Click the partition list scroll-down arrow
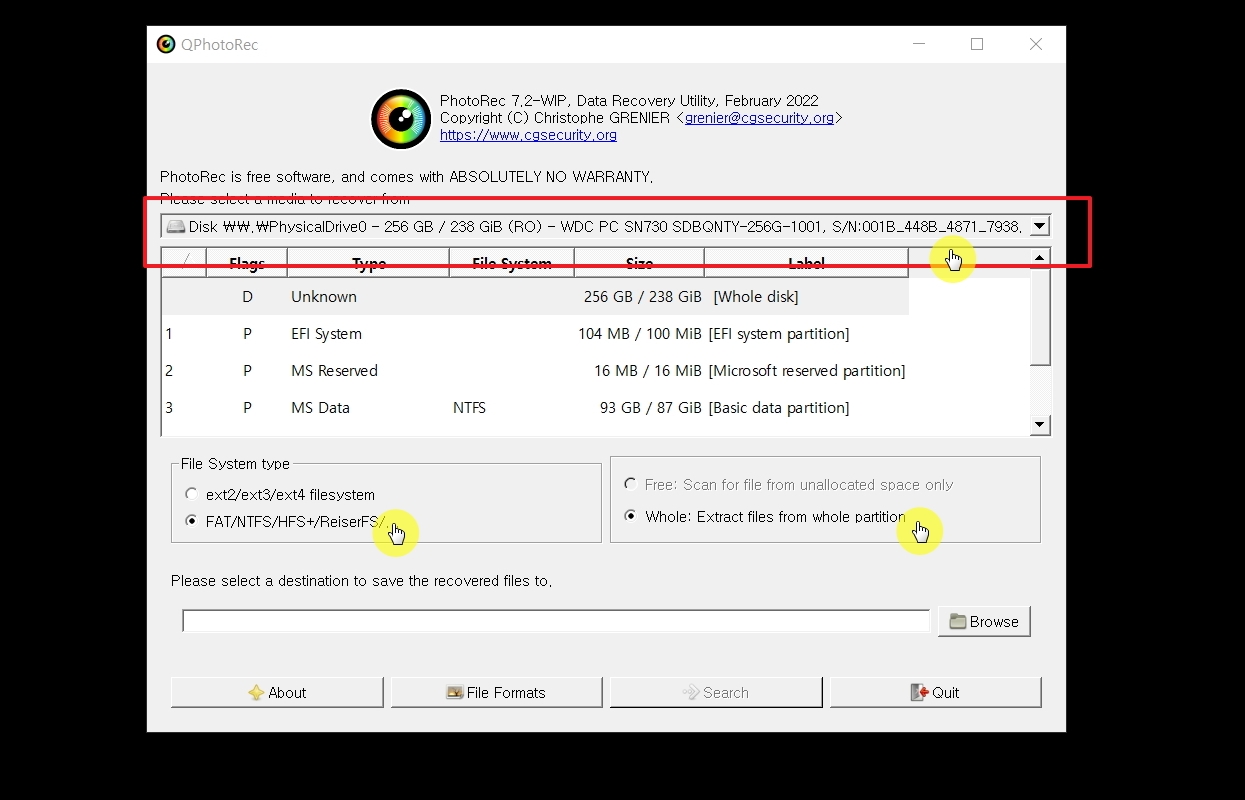This screenshot has width=1245, height=800. click(x=1040, y=425)
